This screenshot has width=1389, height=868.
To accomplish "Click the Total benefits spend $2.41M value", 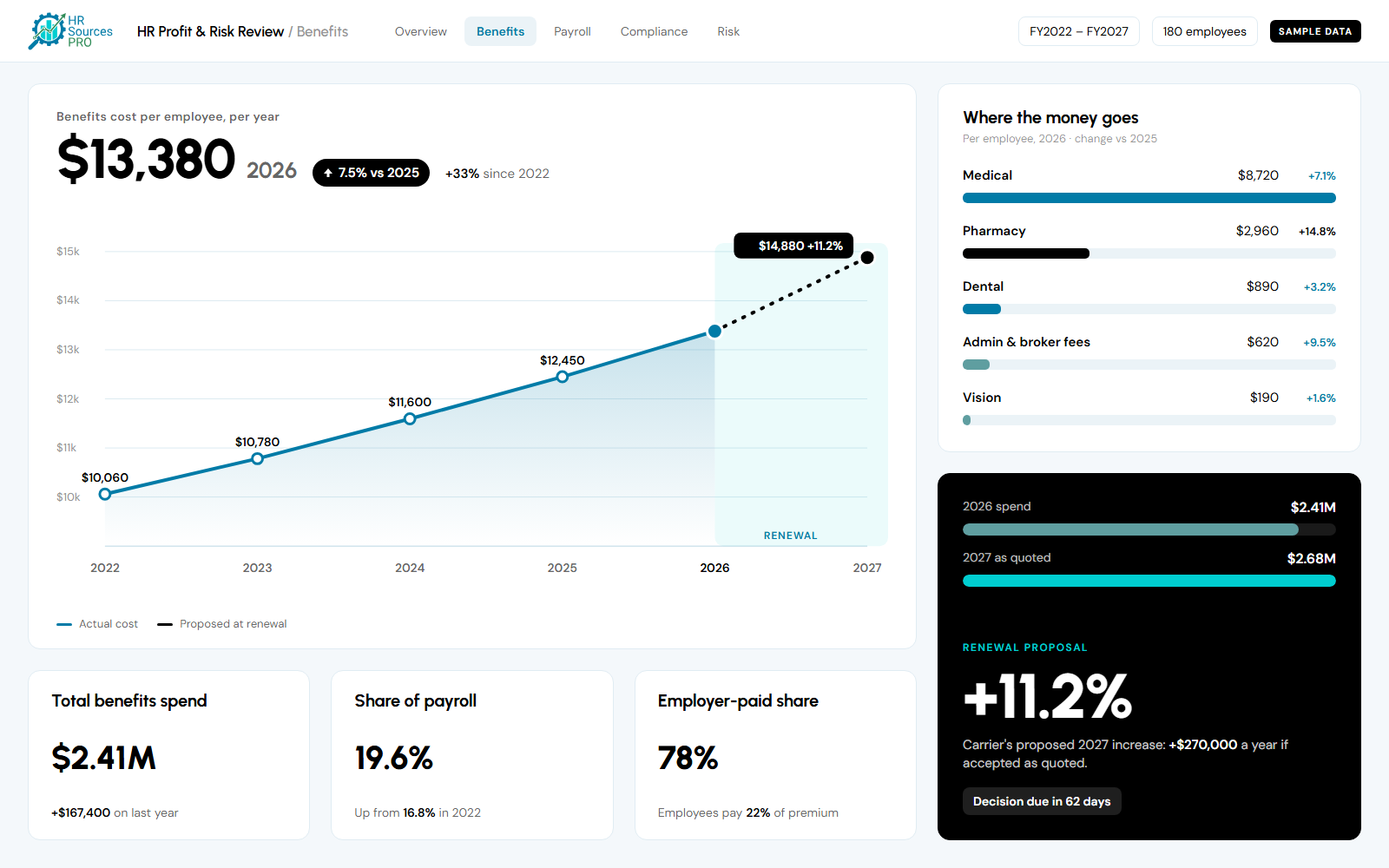I will [x=104, y=758].
